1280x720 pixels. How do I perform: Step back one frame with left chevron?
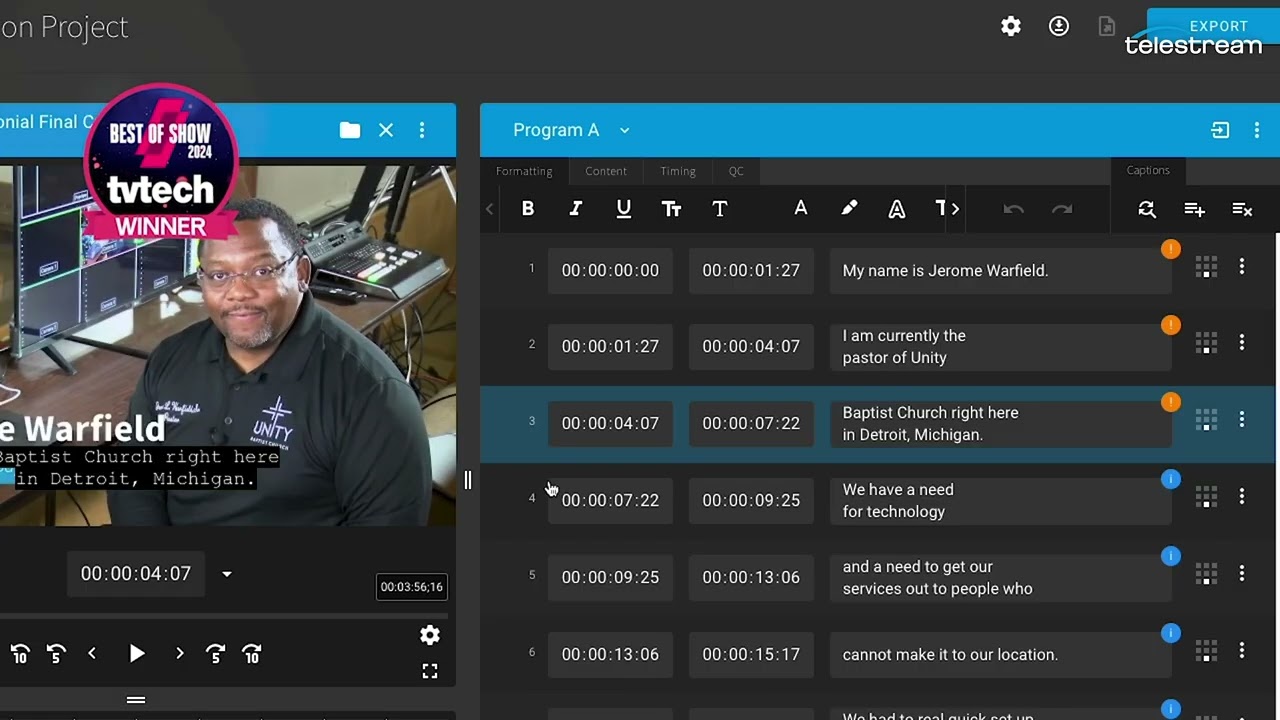click(92, 653)
